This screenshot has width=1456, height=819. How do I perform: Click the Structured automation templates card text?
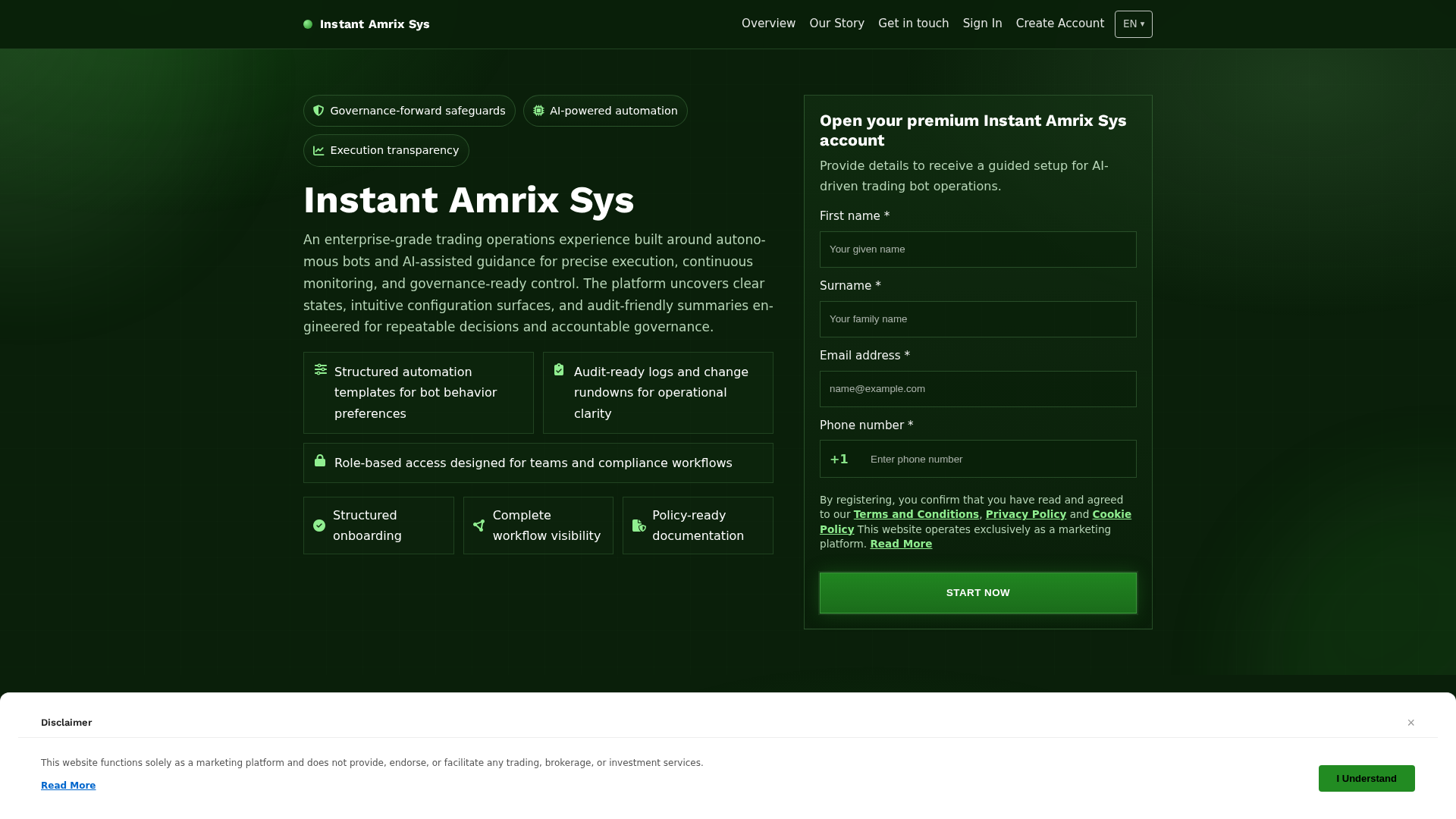click(416, 393)
